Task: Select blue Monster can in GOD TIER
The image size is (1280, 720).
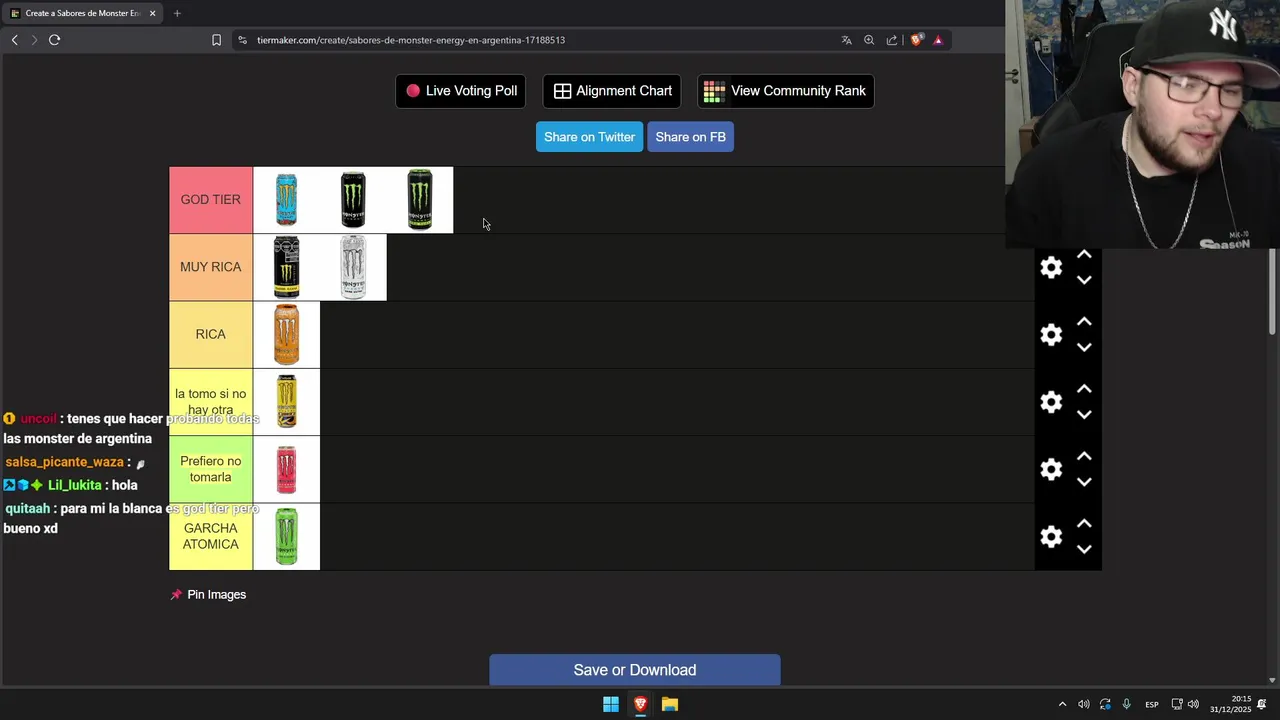Action: pyautogui.click(x=286, y=200)
